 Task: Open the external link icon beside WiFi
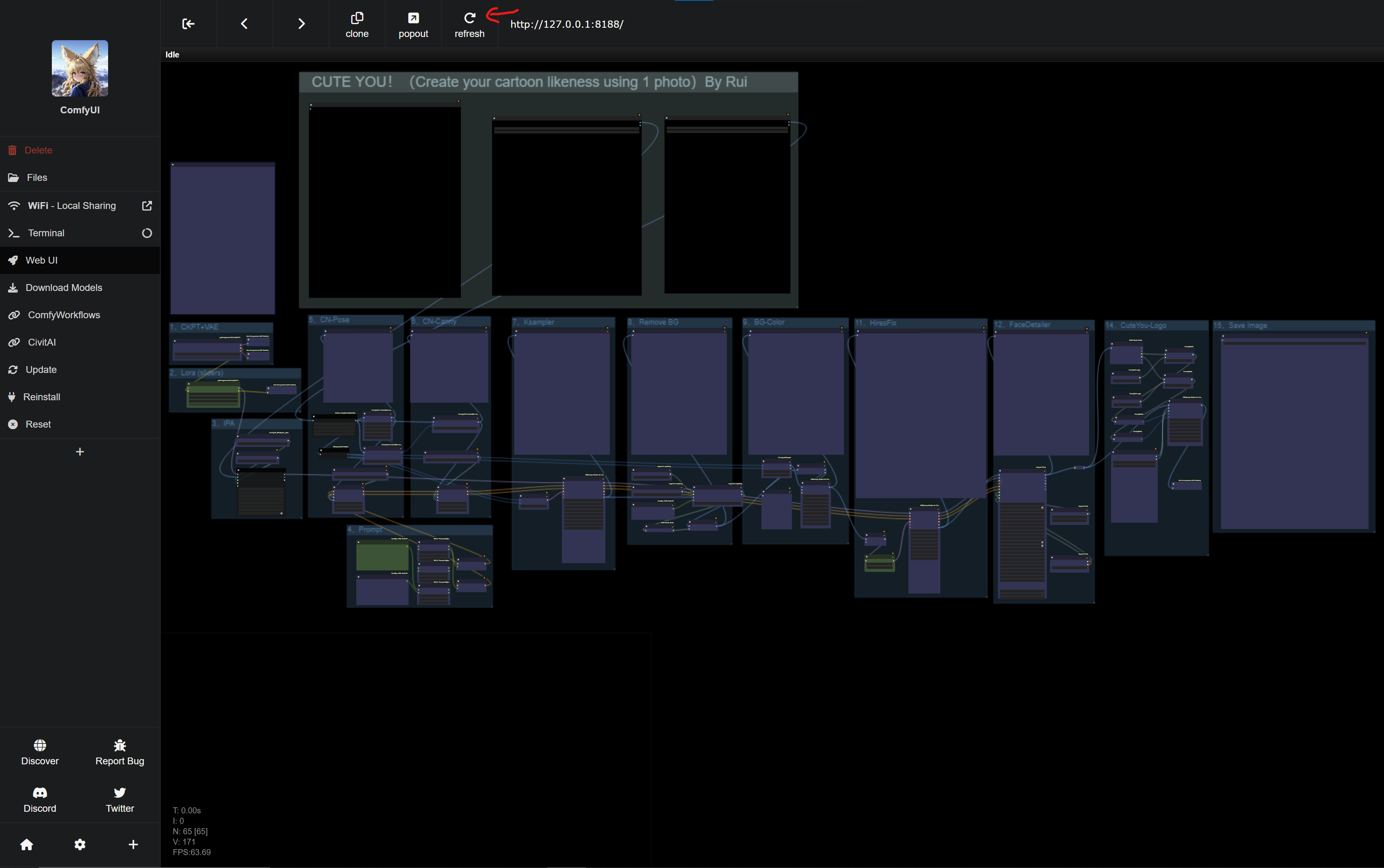tap(147, 205)
